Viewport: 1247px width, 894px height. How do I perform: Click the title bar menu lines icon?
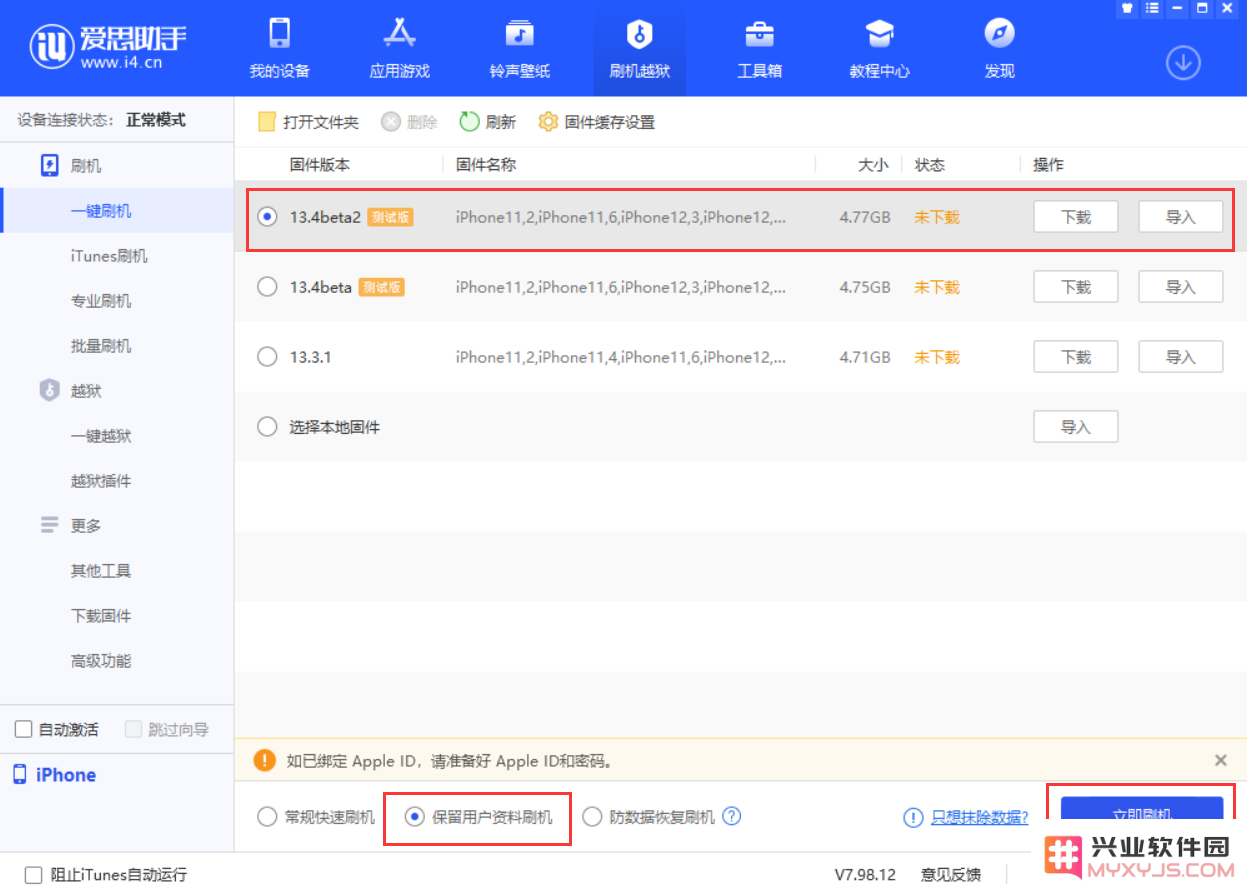[1153, 8]
